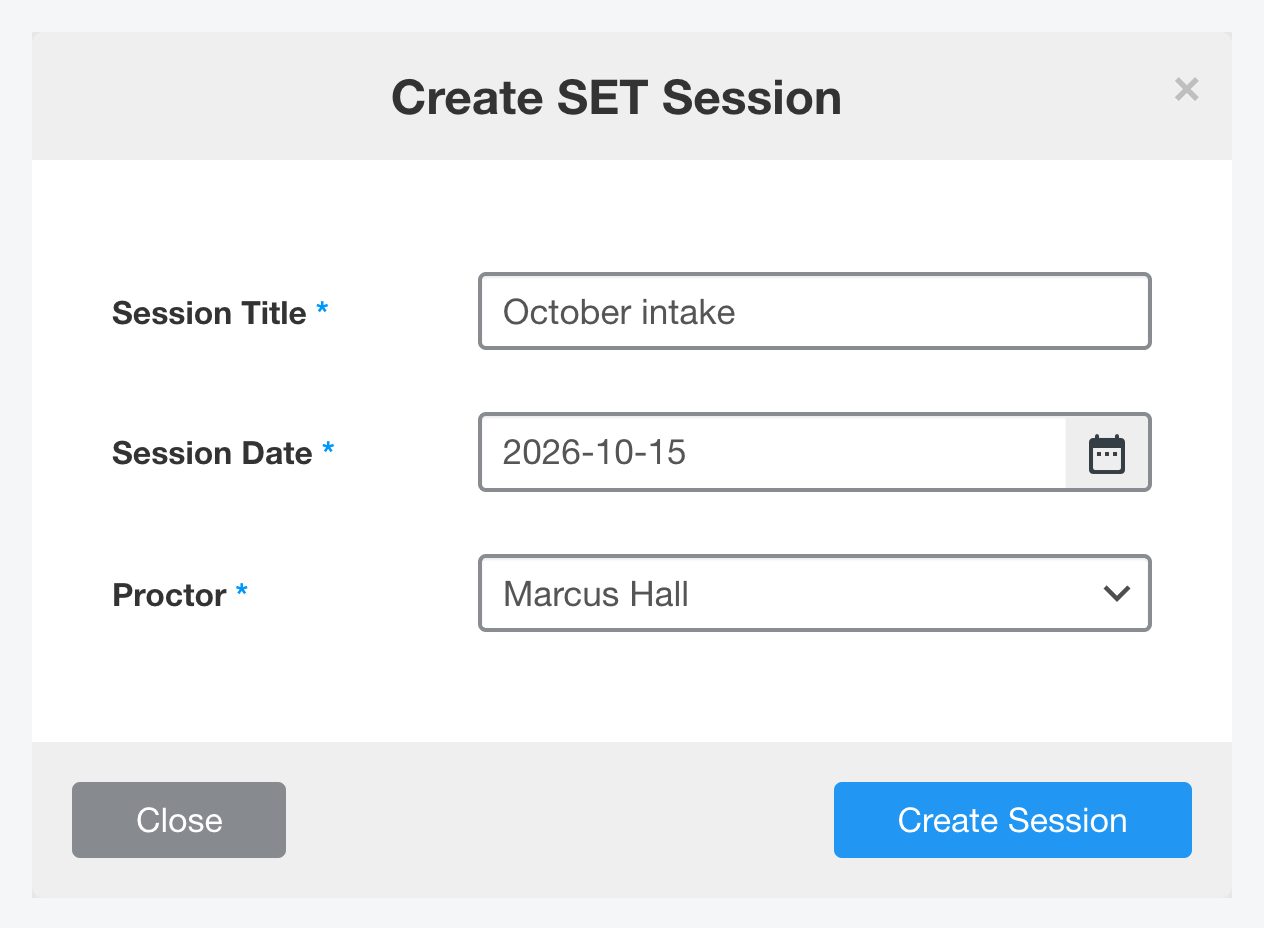The height and width of the screenshot is (928, 1264).
Task: Place cursor in the October intake text
Action: [x=619, y=312]
